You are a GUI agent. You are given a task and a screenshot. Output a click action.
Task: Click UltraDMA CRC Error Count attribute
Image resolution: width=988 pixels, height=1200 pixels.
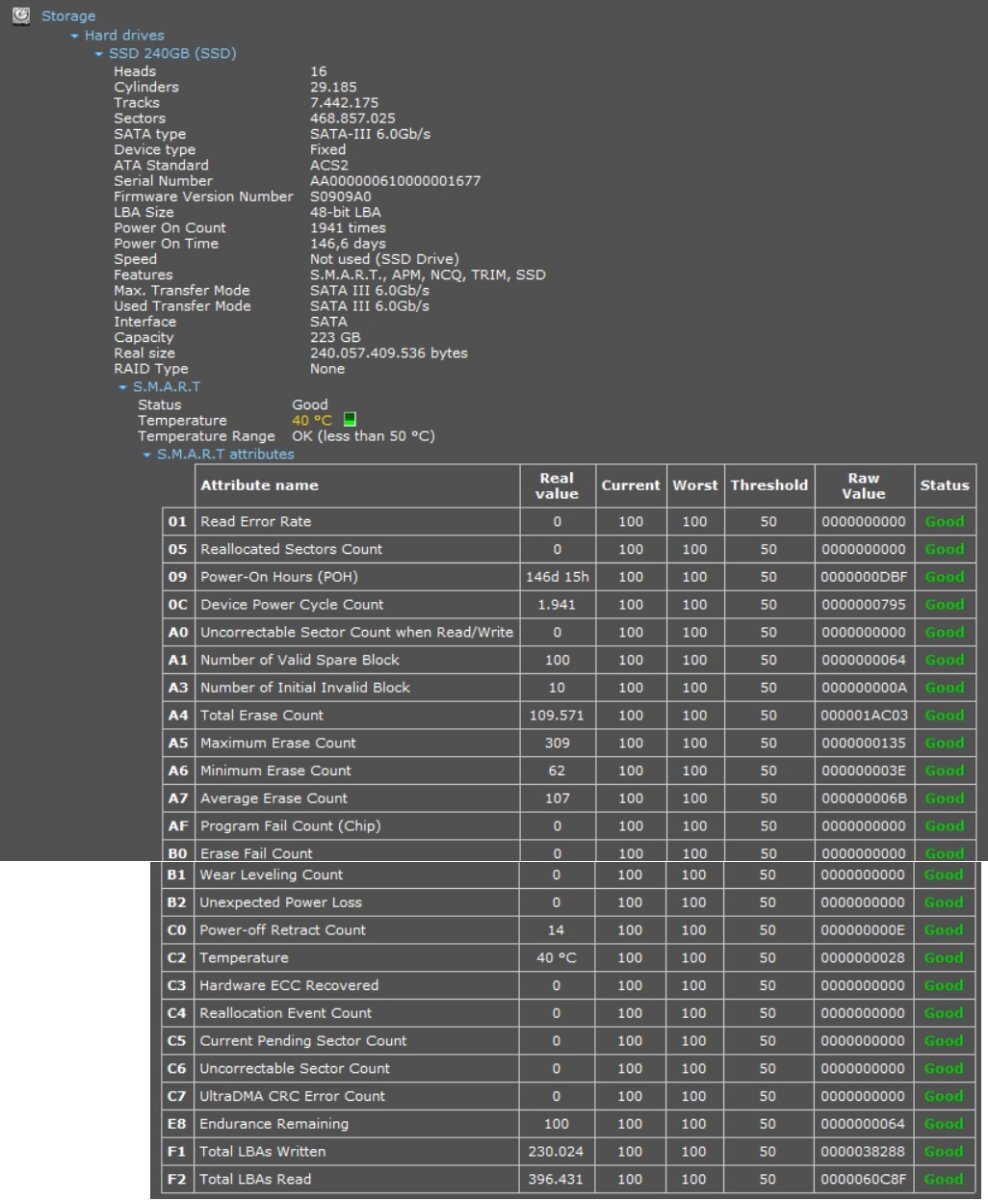click(x=292, y=1096)
